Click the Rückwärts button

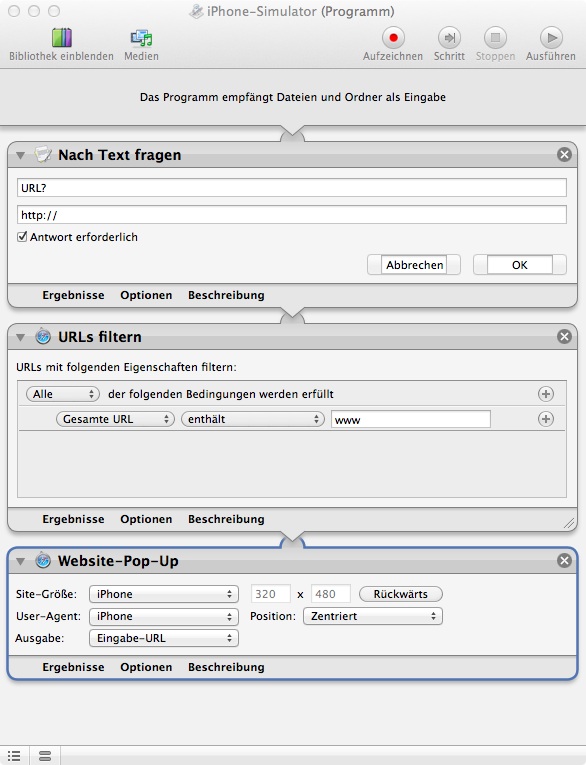click(401, 594)
